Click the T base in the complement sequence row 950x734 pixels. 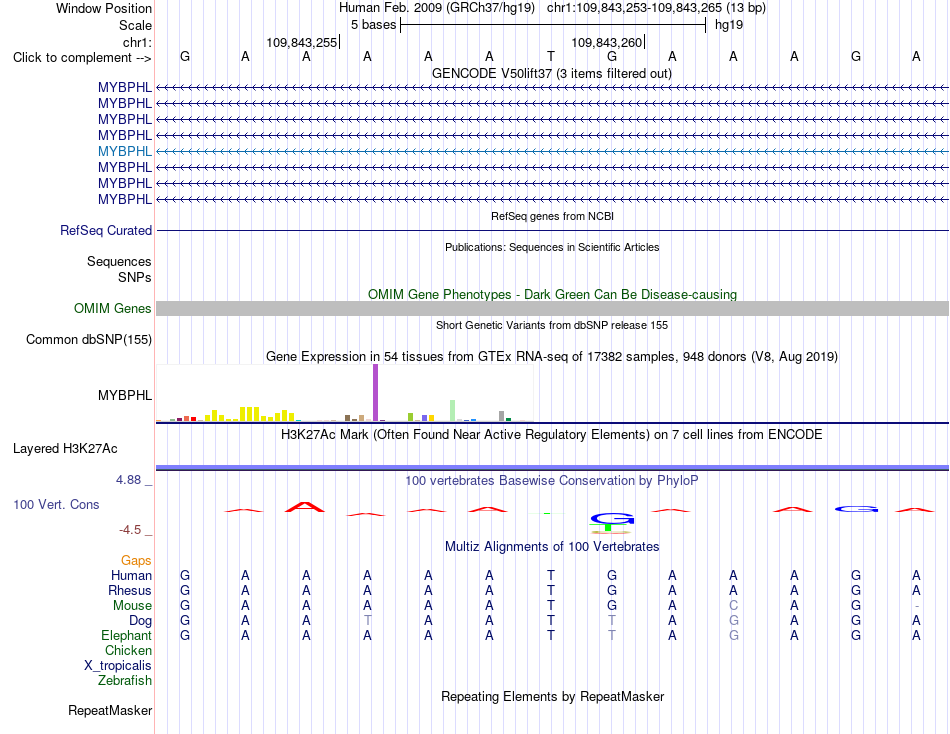coord(550,57)
